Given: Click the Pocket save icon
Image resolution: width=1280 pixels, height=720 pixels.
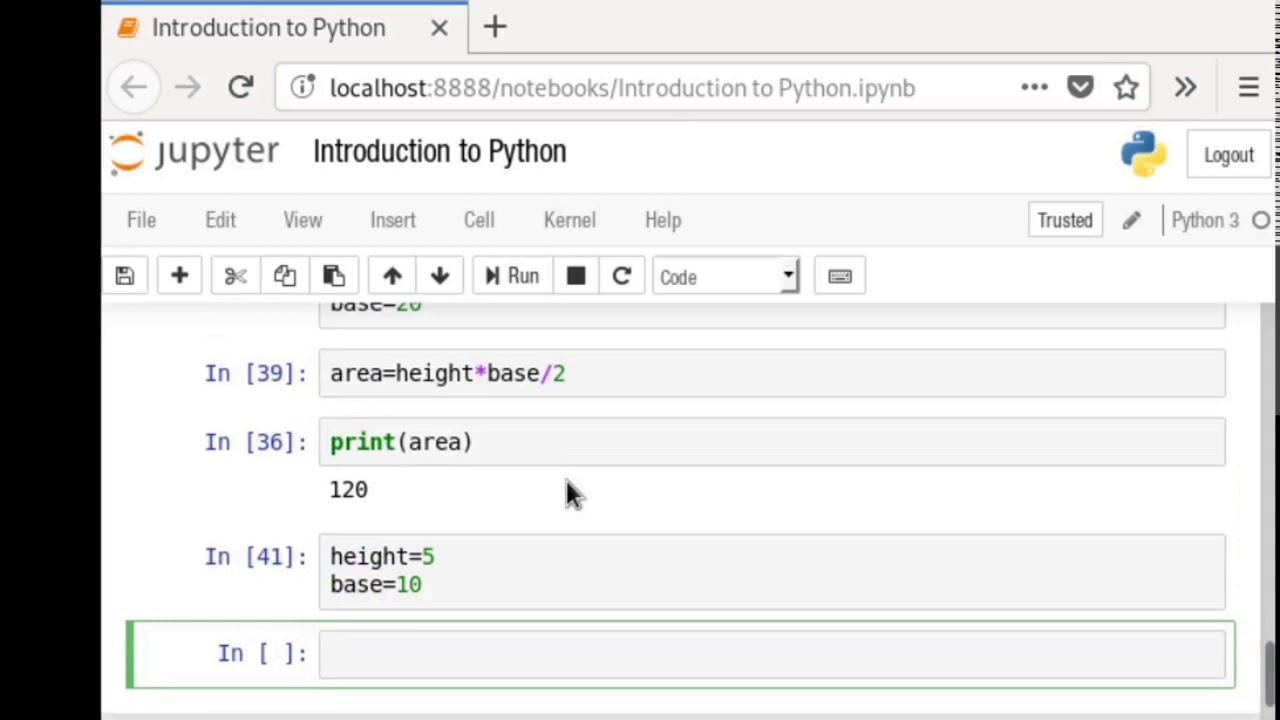Looking at the screenshot, I should click(1080, 88).
